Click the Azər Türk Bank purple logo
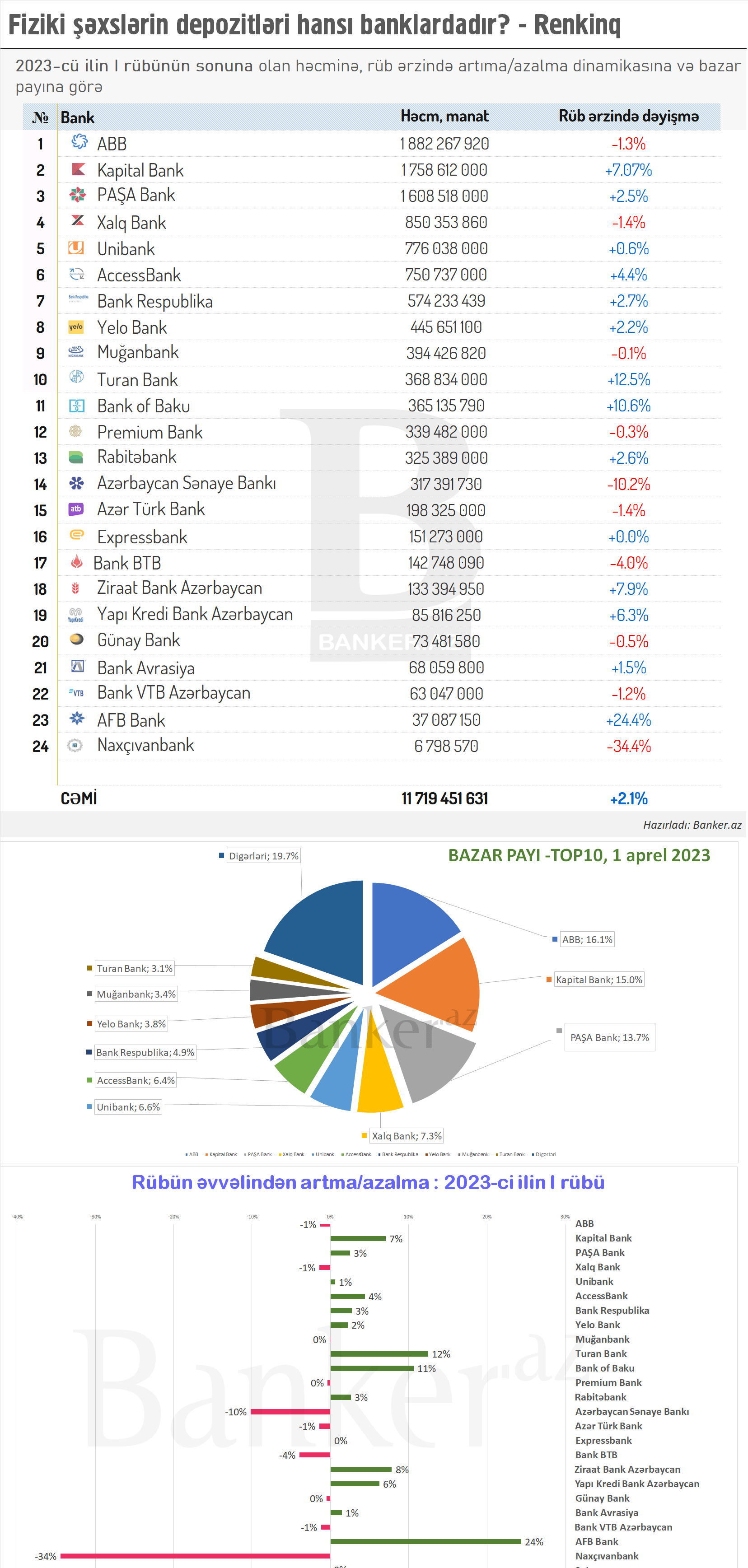 point(76,509)
